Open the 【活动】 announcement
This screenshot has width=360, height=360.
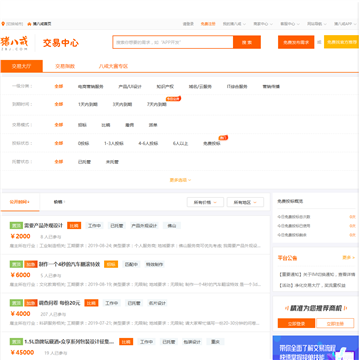point(311,285)
